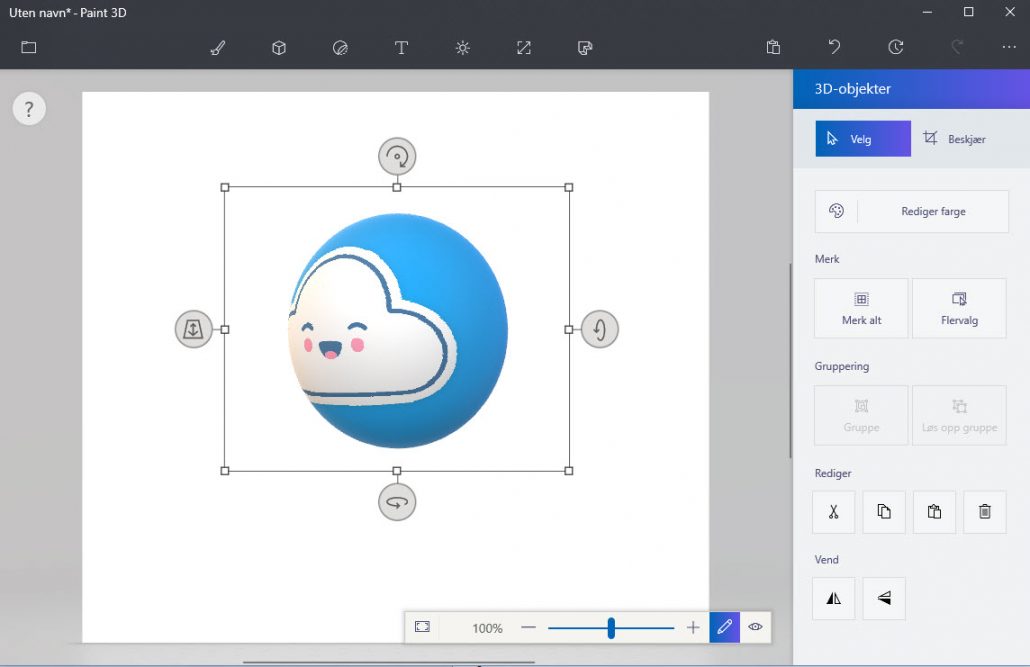
Task: Cut the selection using the scissors icon
Action: click(833, 512)
